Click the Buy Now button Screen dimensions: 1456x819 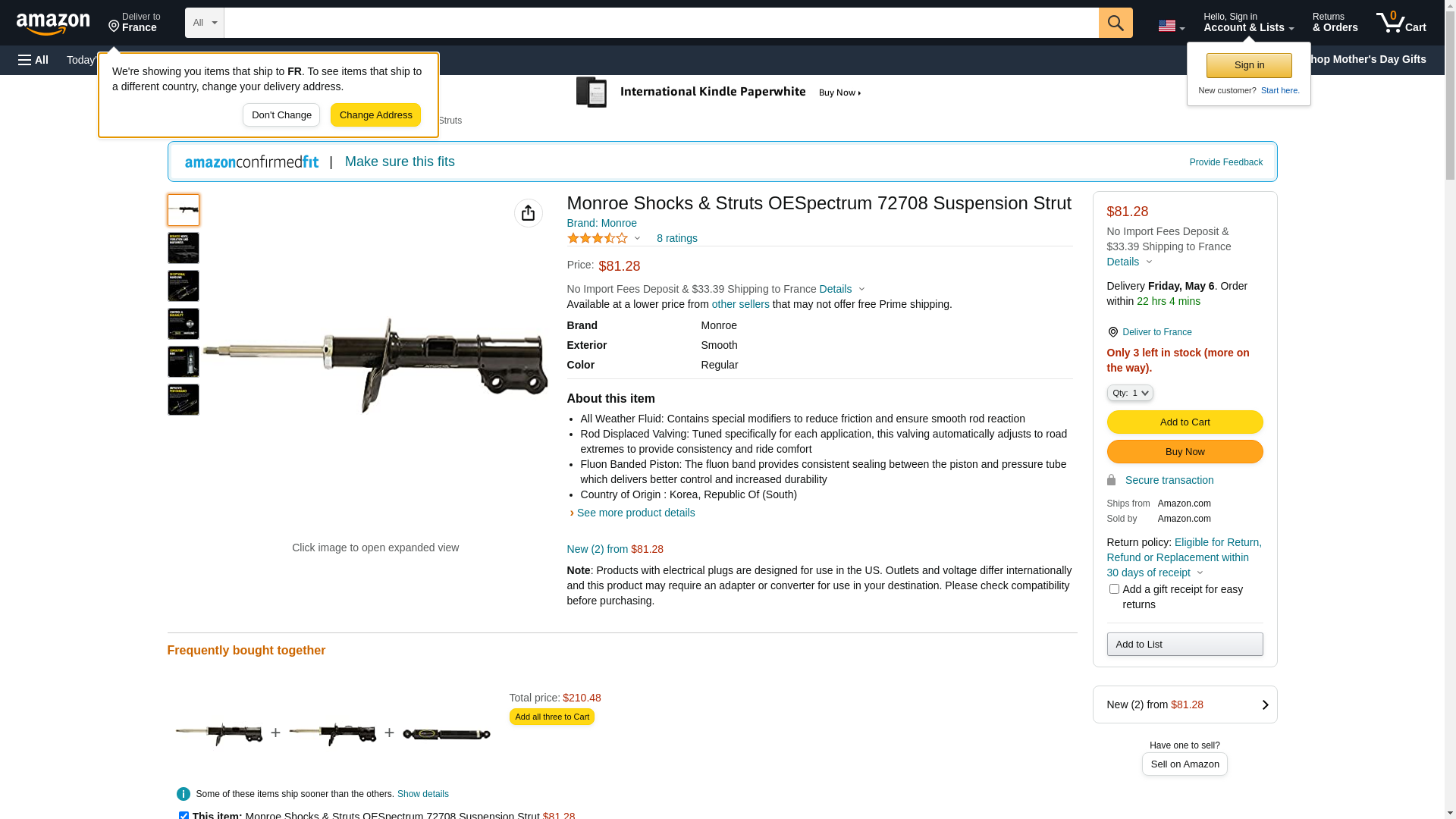pyautogui.click(x=1185, y=452)
